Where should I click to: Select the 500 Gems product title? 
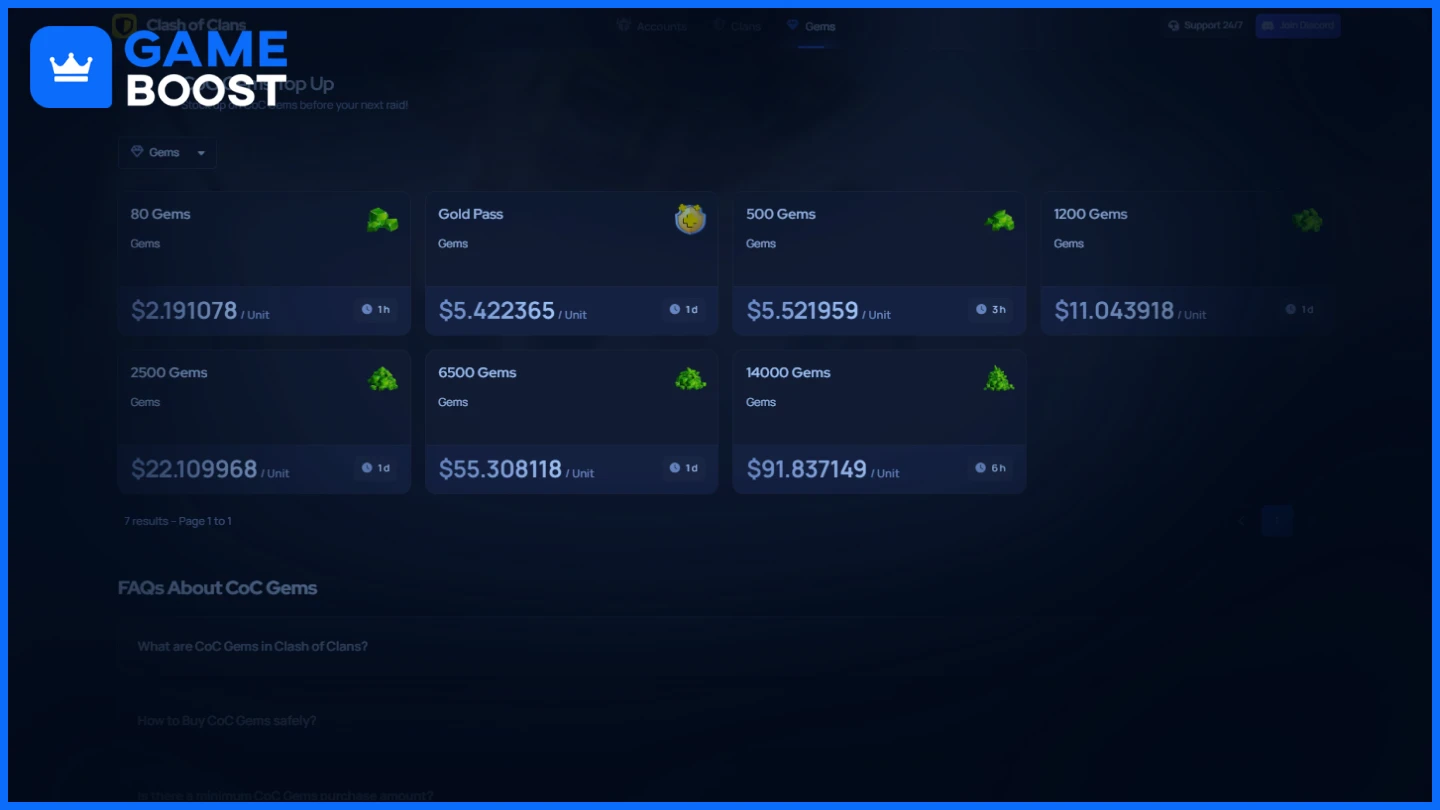[781, 214]
